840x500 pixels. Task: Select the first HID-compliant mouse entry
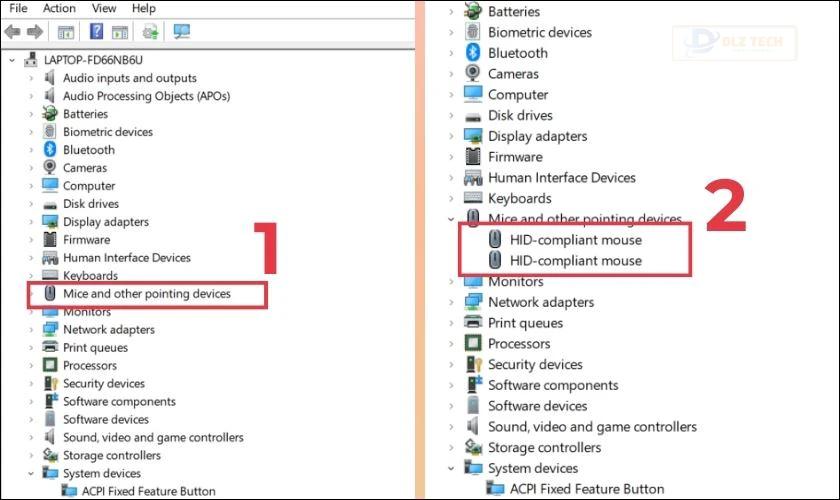[575, 240]
